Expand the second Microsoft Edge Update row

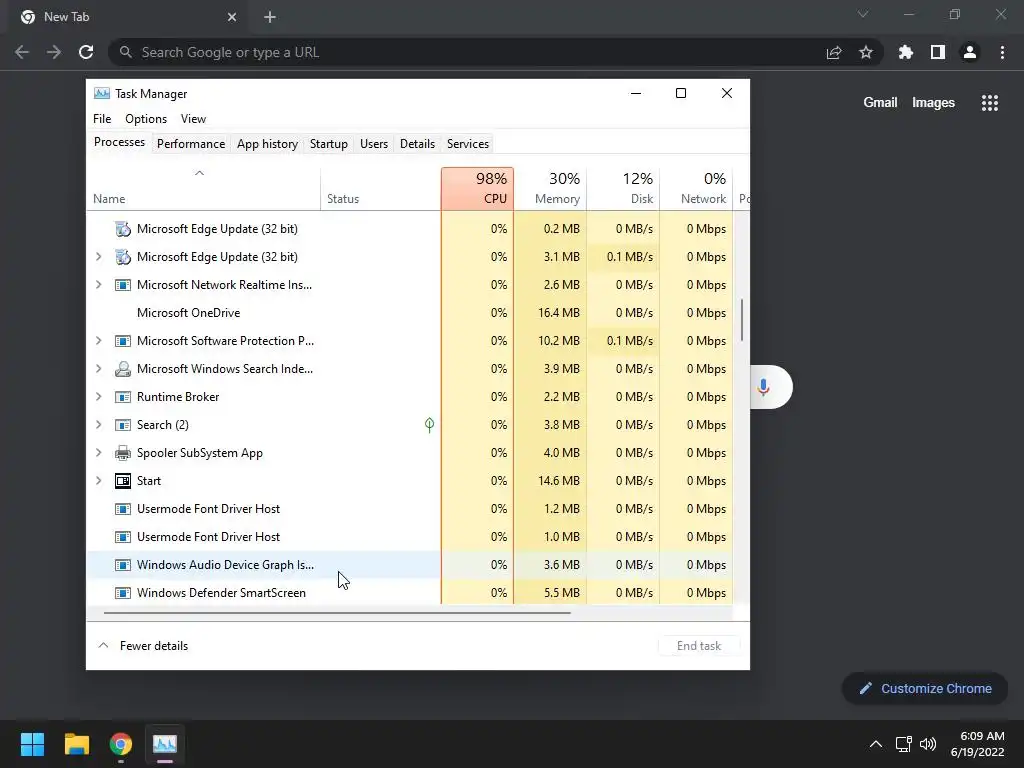point(99,257)
